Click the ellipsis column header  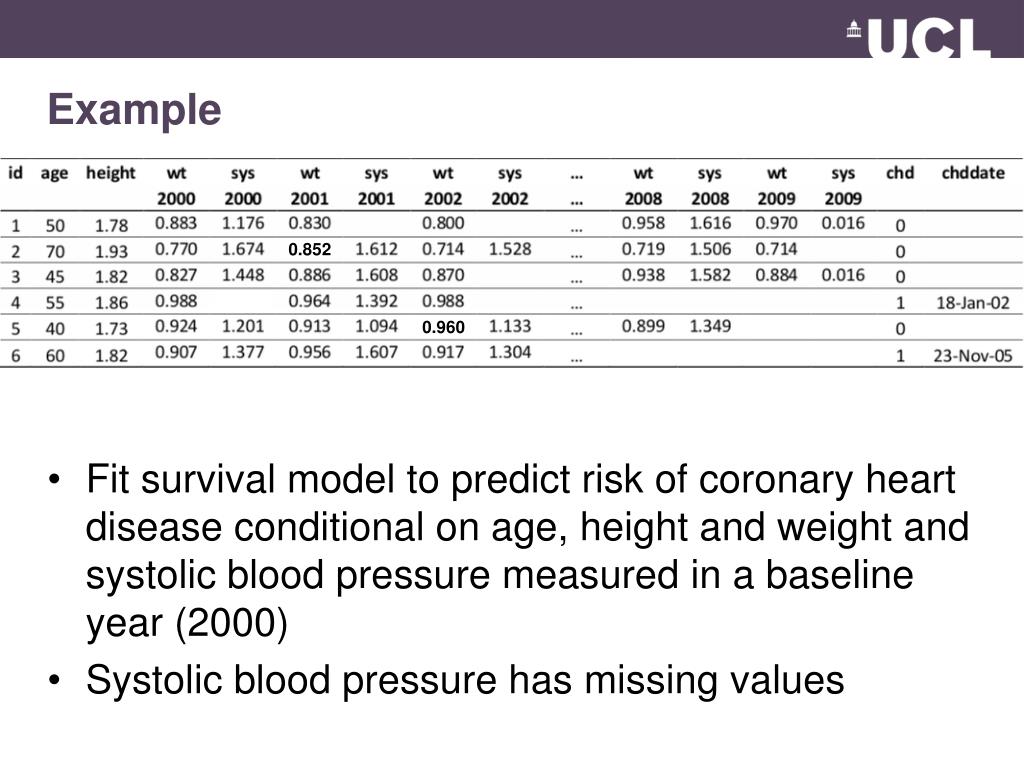(x=576, y=188)
